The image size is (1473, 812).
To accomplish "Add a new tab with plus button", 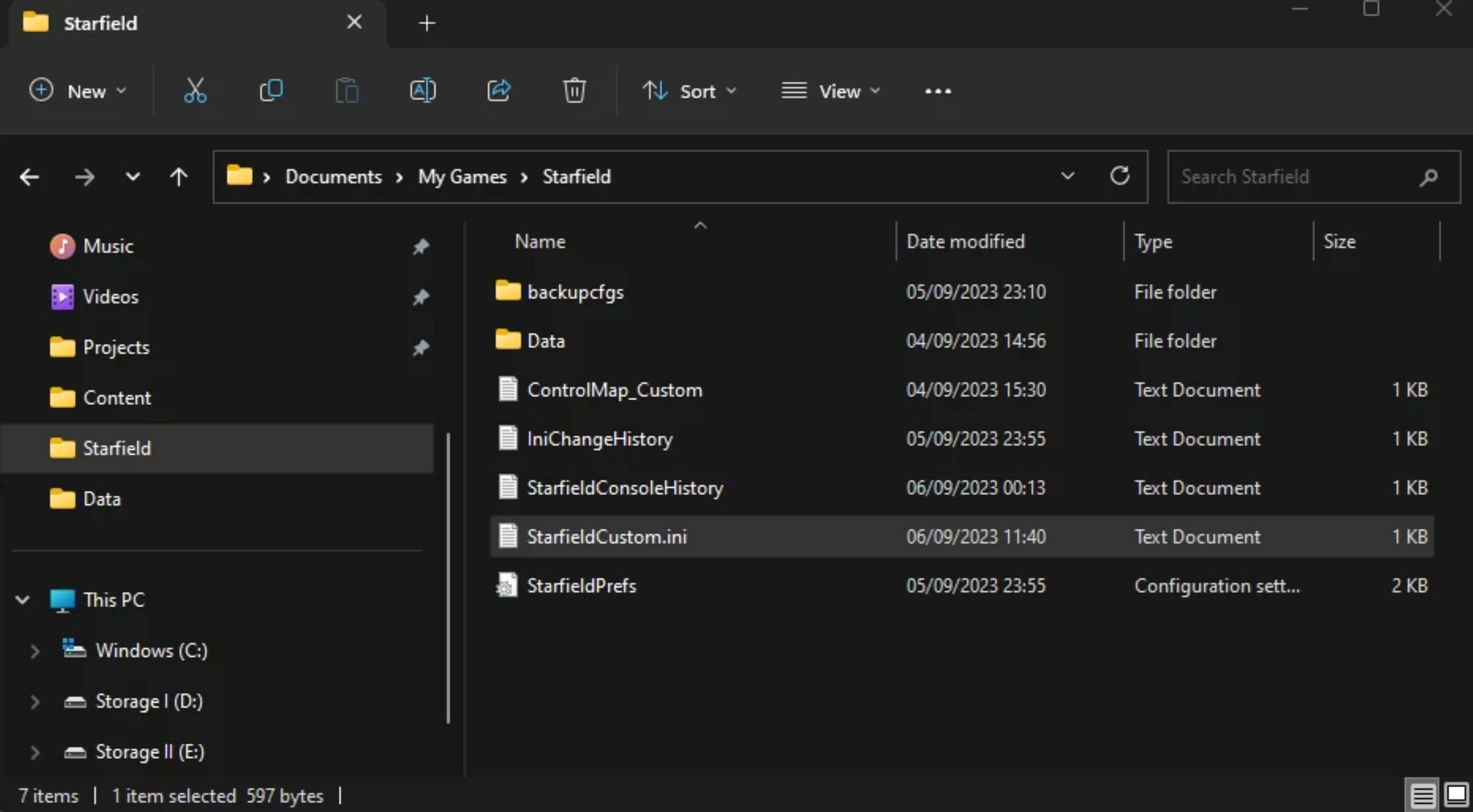I will point(427,23).
